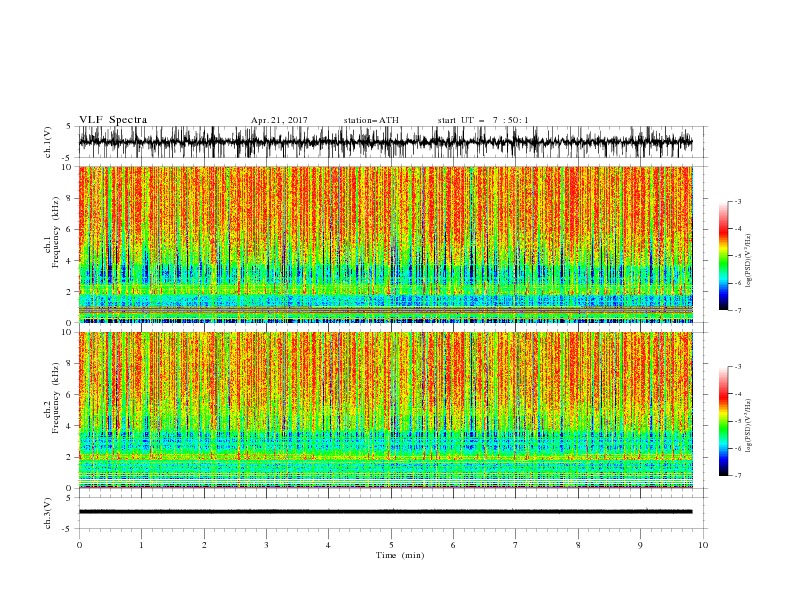Screen dimensions: 792x612
Task: Click the ch.2 frequency axis tick '8'
Action: click(70, 364)
